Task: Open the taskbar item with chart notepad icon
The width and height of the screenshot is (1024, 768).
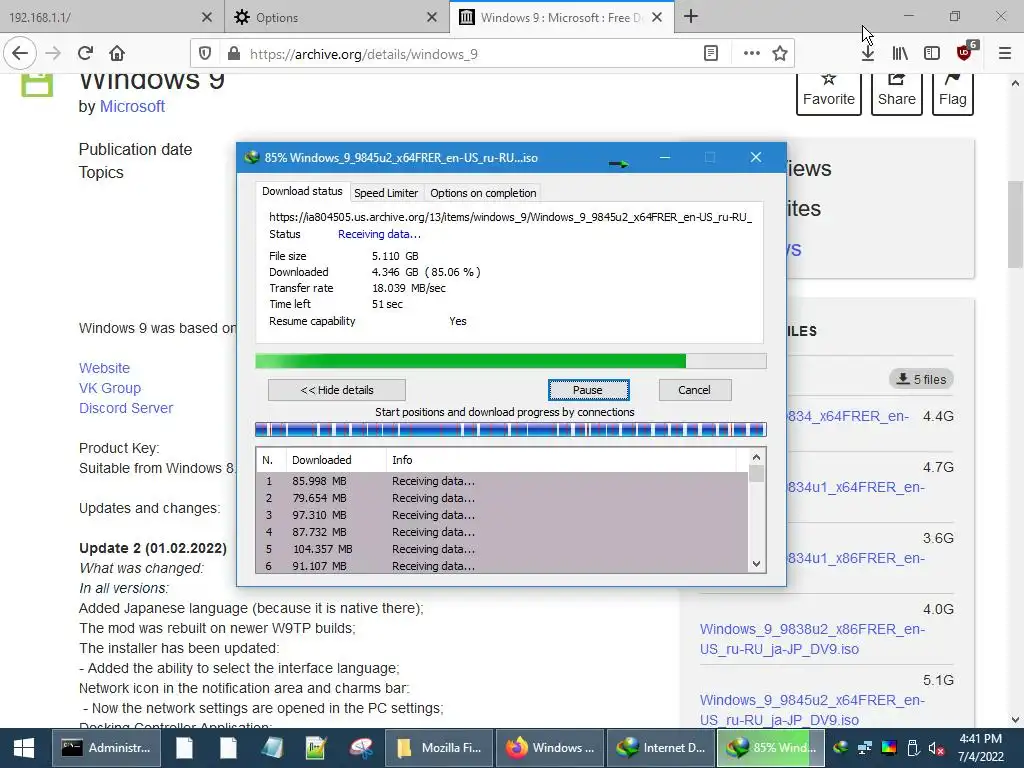Action: (x=315, y=748)
